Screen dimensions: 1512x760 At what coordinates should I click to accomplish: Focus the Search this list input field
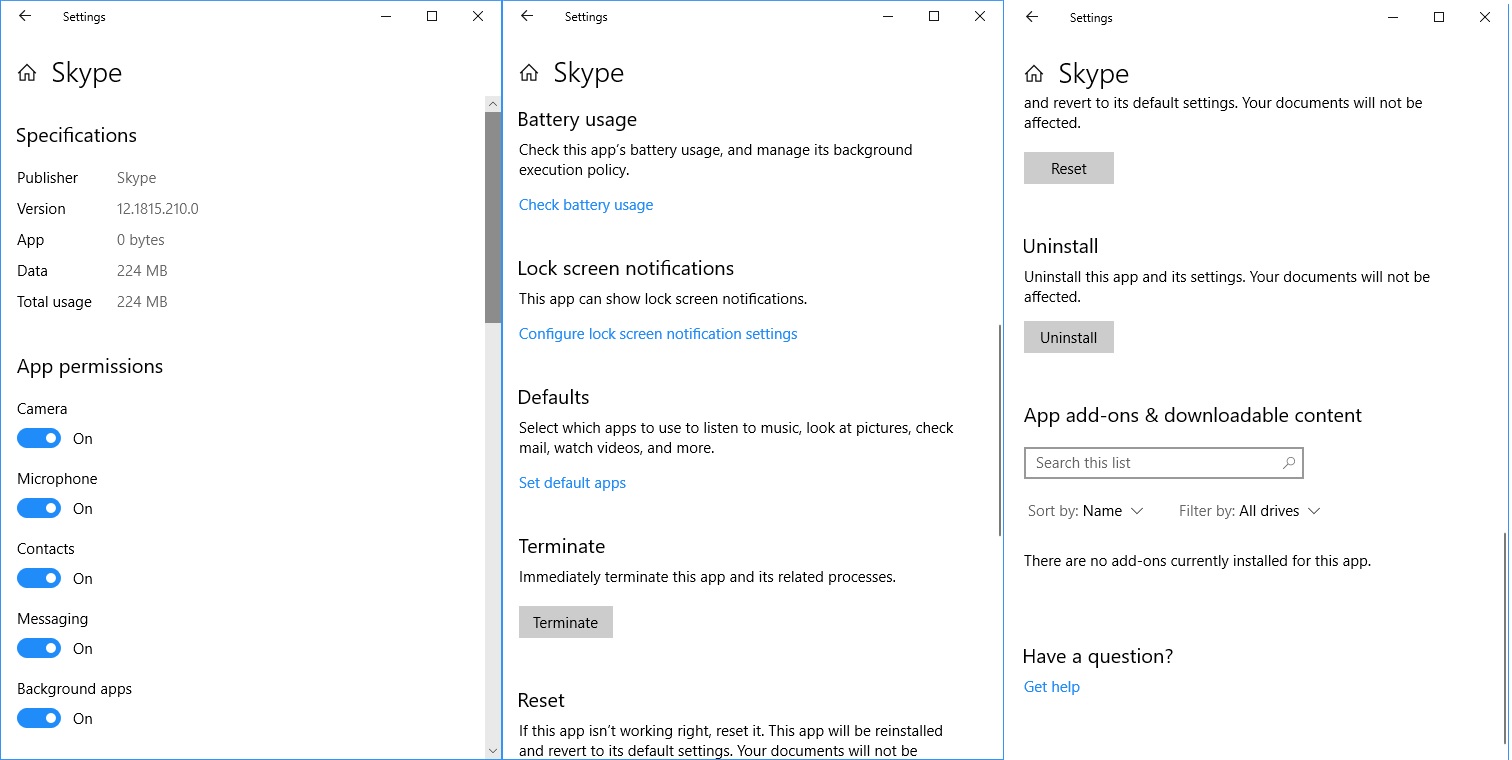(1164, 463)
